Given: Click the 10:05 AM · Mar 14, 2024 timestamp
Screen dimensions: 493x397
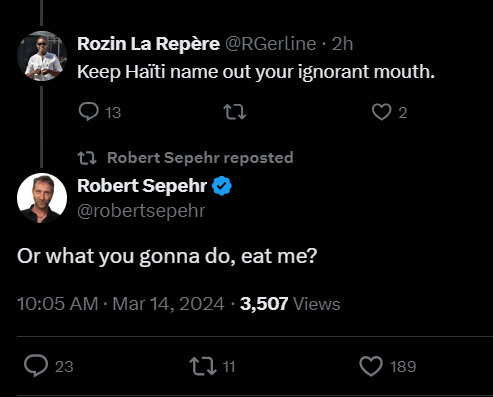Looking at the screenshot, I should tap(121, 304).
